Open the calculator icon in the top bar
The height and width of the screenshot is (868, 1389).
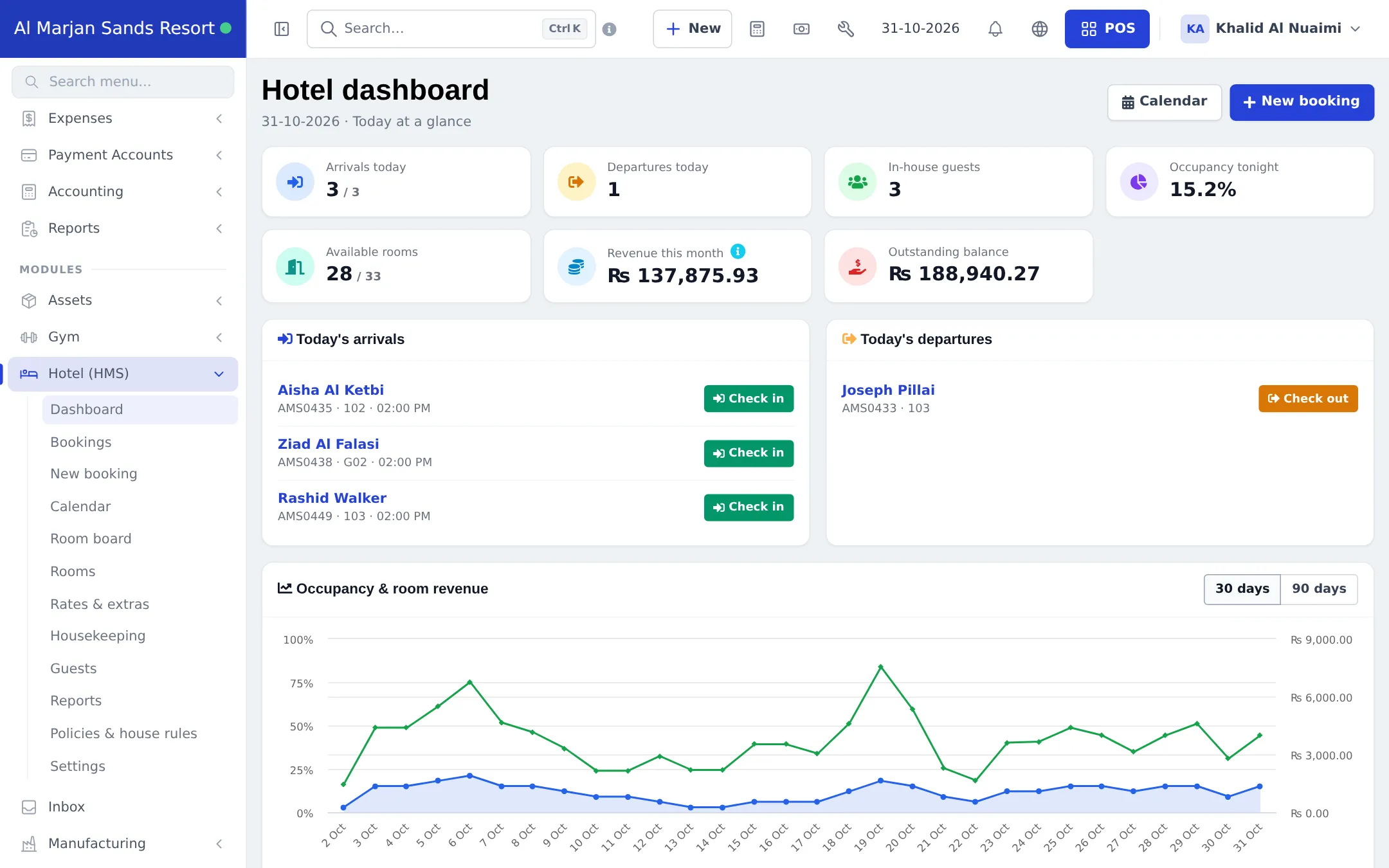point(757,29)
